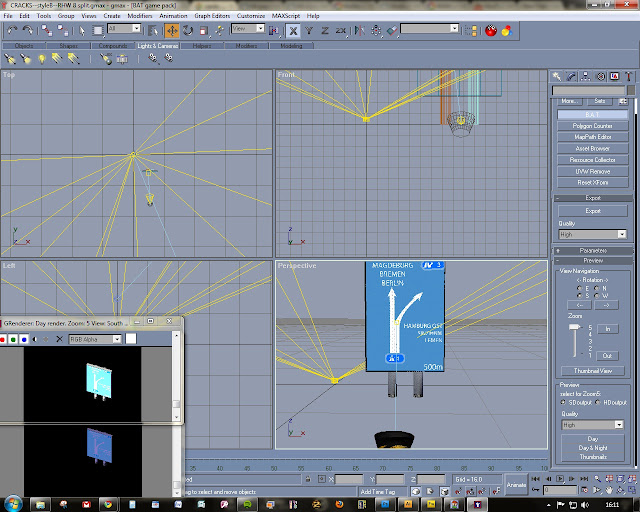Open the Motion command panel tab
Image resolution: width=640 pixels, height=512 pixels.
pos(600,76)
